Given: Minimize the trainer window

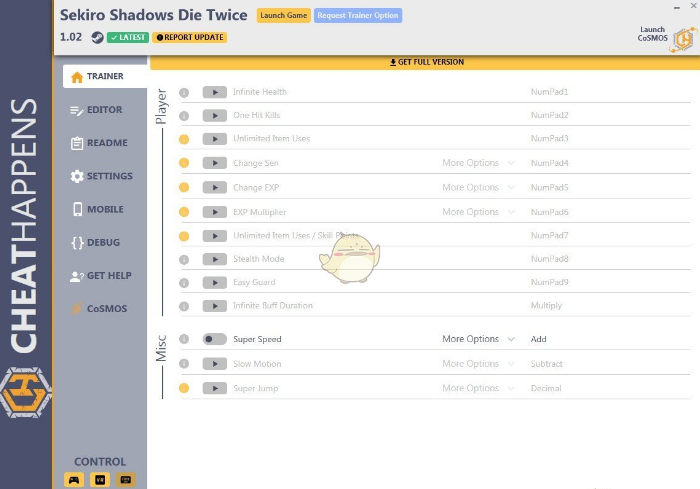Looking at the screenshot, I should [677, 7].
